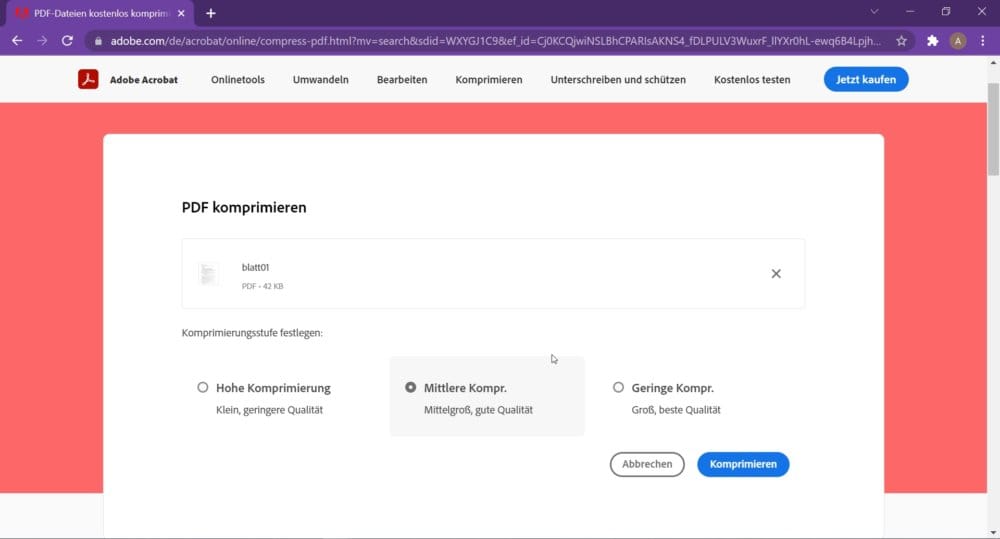Viewport: 1000px width, 539px height.
Task: Select Hohe Komprimierung radio button
Action: [203, 387]
